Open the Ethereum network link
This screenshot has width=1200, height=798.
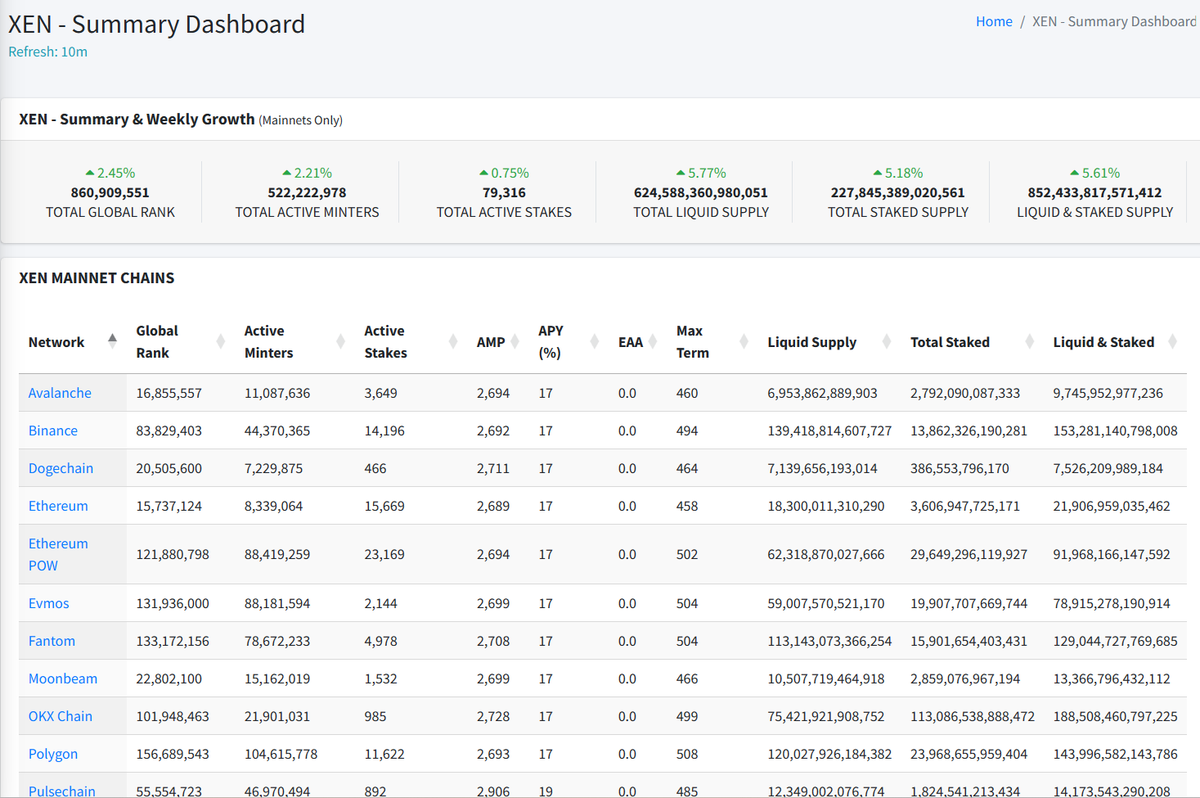pos(58,506)
